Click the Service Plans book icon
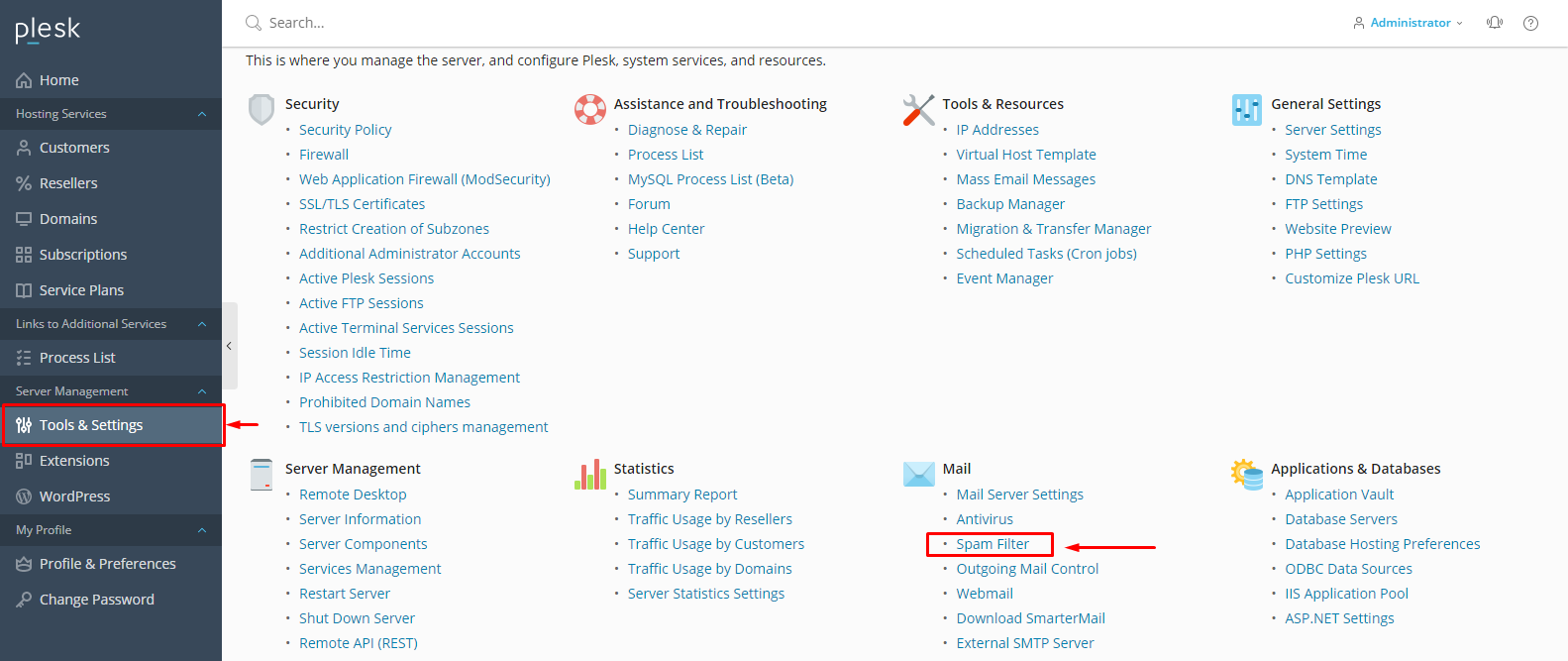The width and height of the screenshot is (1568, 661). [24, 290]
